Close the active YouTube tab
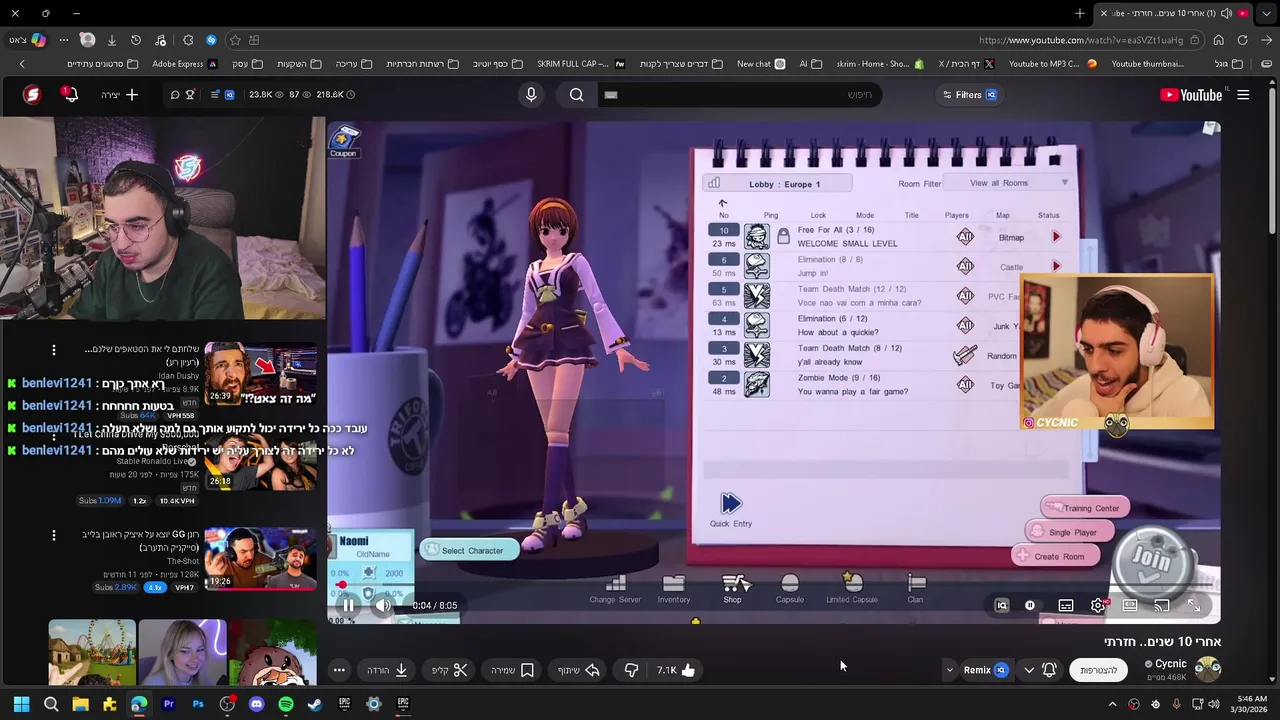This screenshot has height=720, width=1280. click(1104, 13)
